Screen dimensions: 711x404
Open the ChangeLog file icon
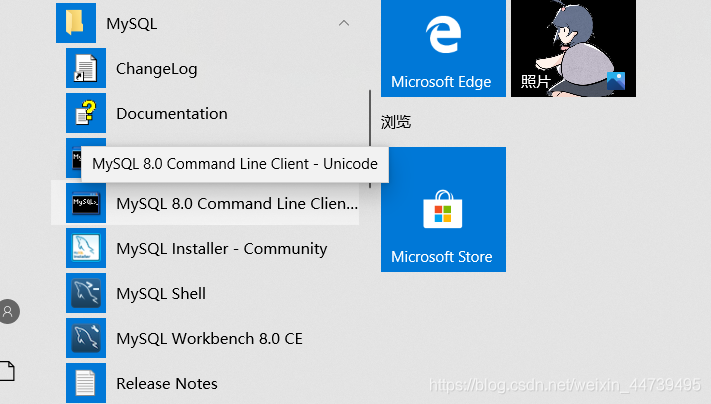pos(85,69)
